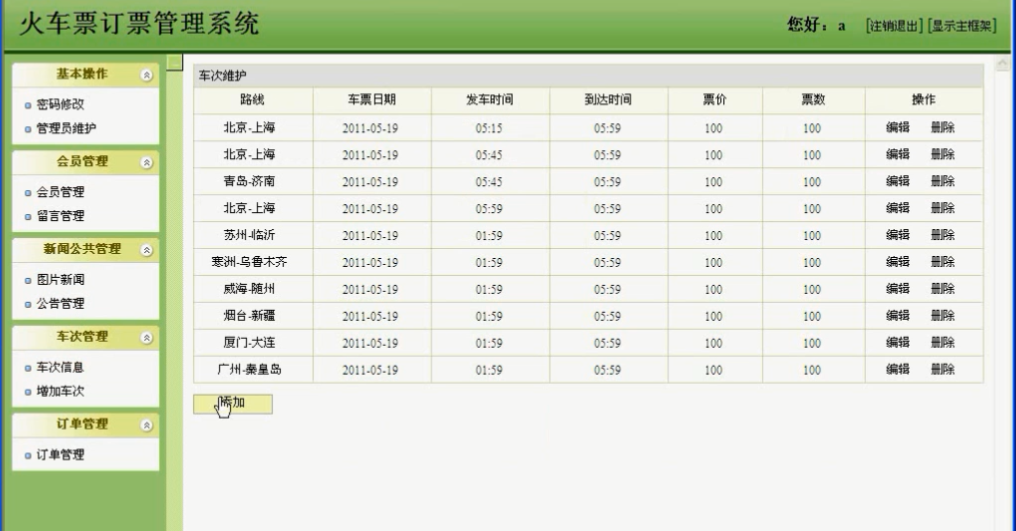Click the 显示主框架 link
The width and height of the screenshot is (1016, 531).
962,26
